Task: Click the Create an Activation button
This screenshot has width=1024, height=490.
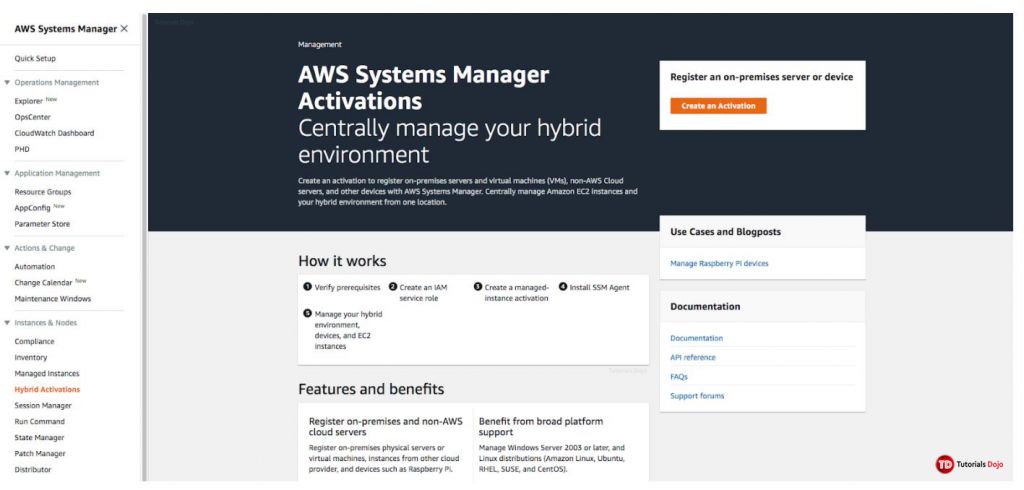Action: tap(718, 106)
